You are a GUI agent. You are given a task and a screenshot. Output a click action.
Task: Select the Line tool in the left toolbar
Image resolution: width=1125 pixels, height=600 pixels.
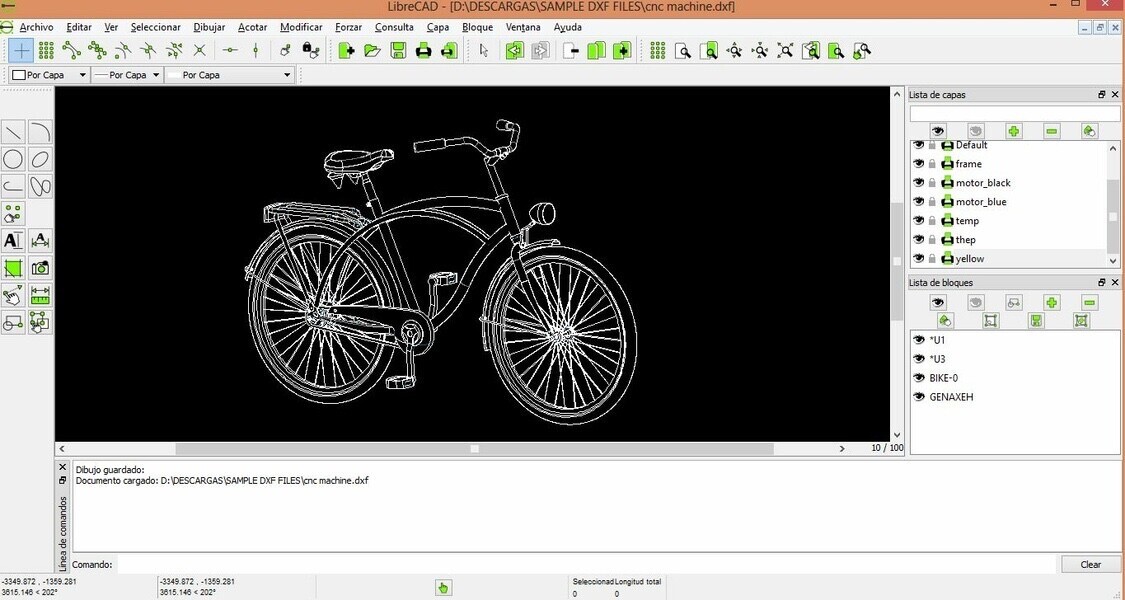(x=13, y=131)
